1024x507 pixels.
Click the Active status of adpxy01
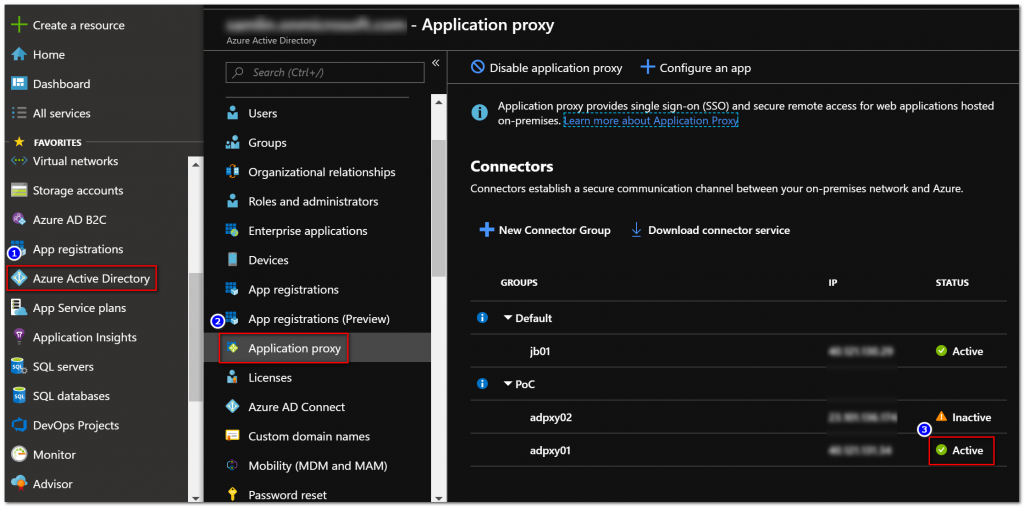(959, 450)
